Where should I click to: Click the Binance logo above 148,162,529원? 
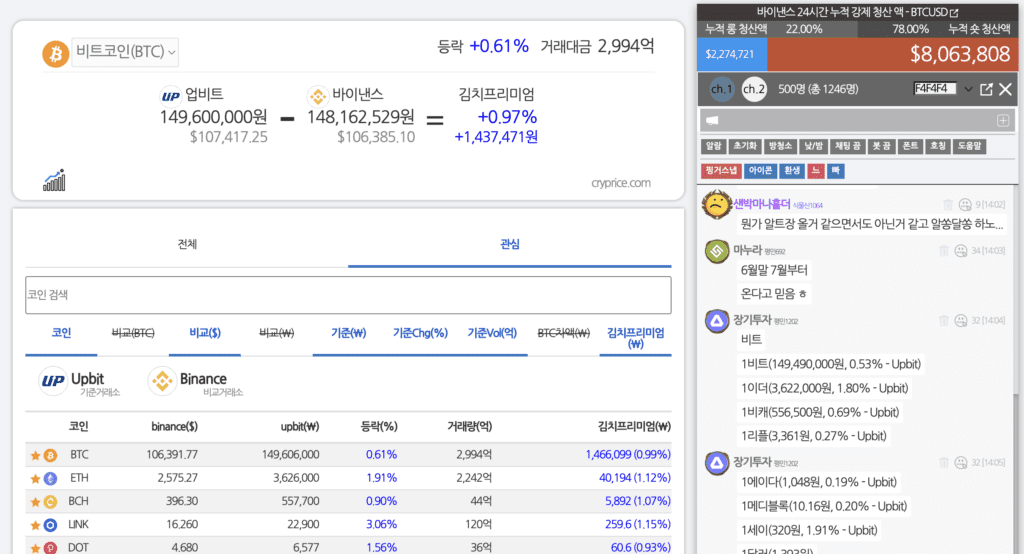coord(318,96)
